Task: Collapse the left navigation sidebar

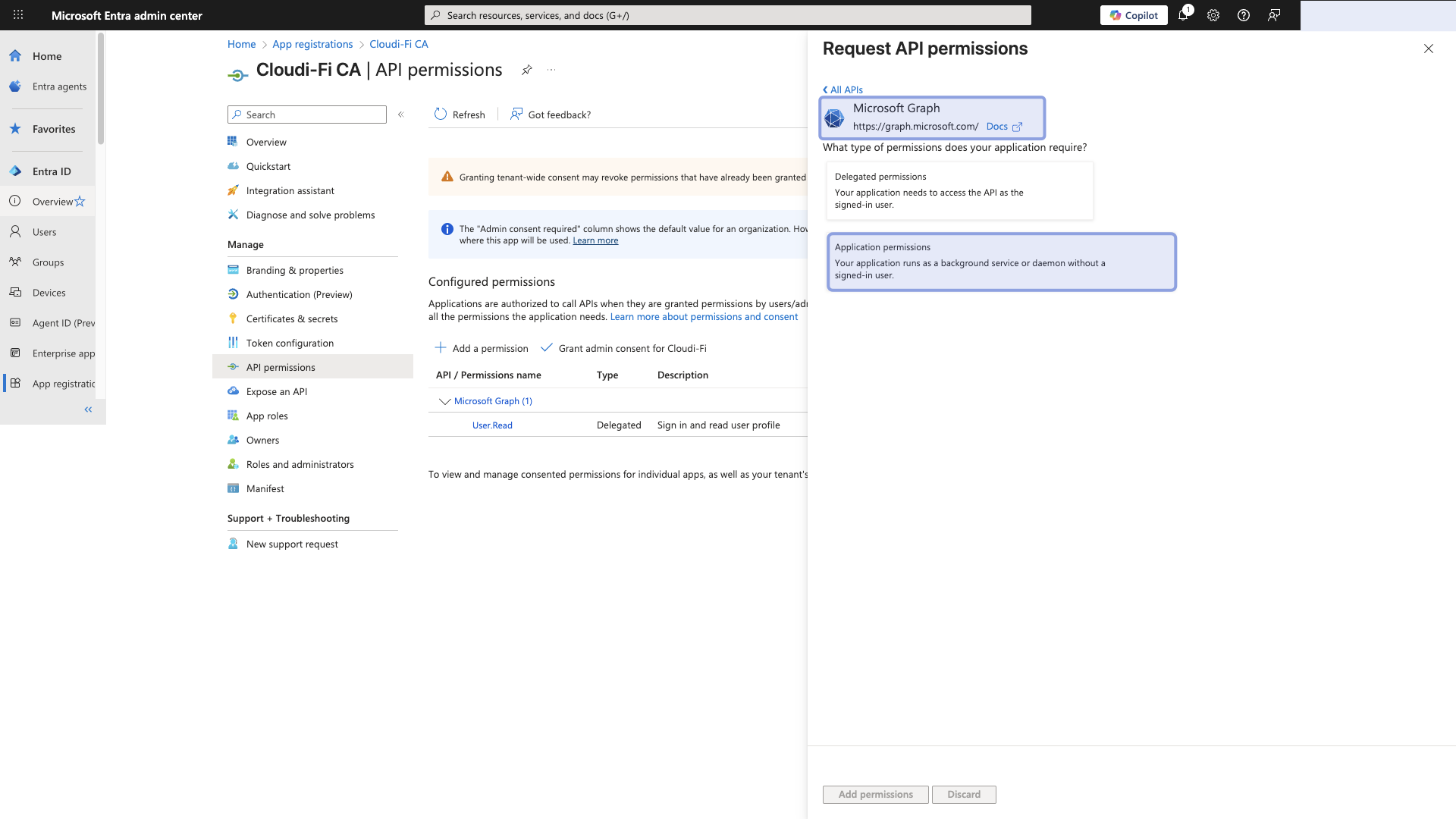Action: point(87,409)
